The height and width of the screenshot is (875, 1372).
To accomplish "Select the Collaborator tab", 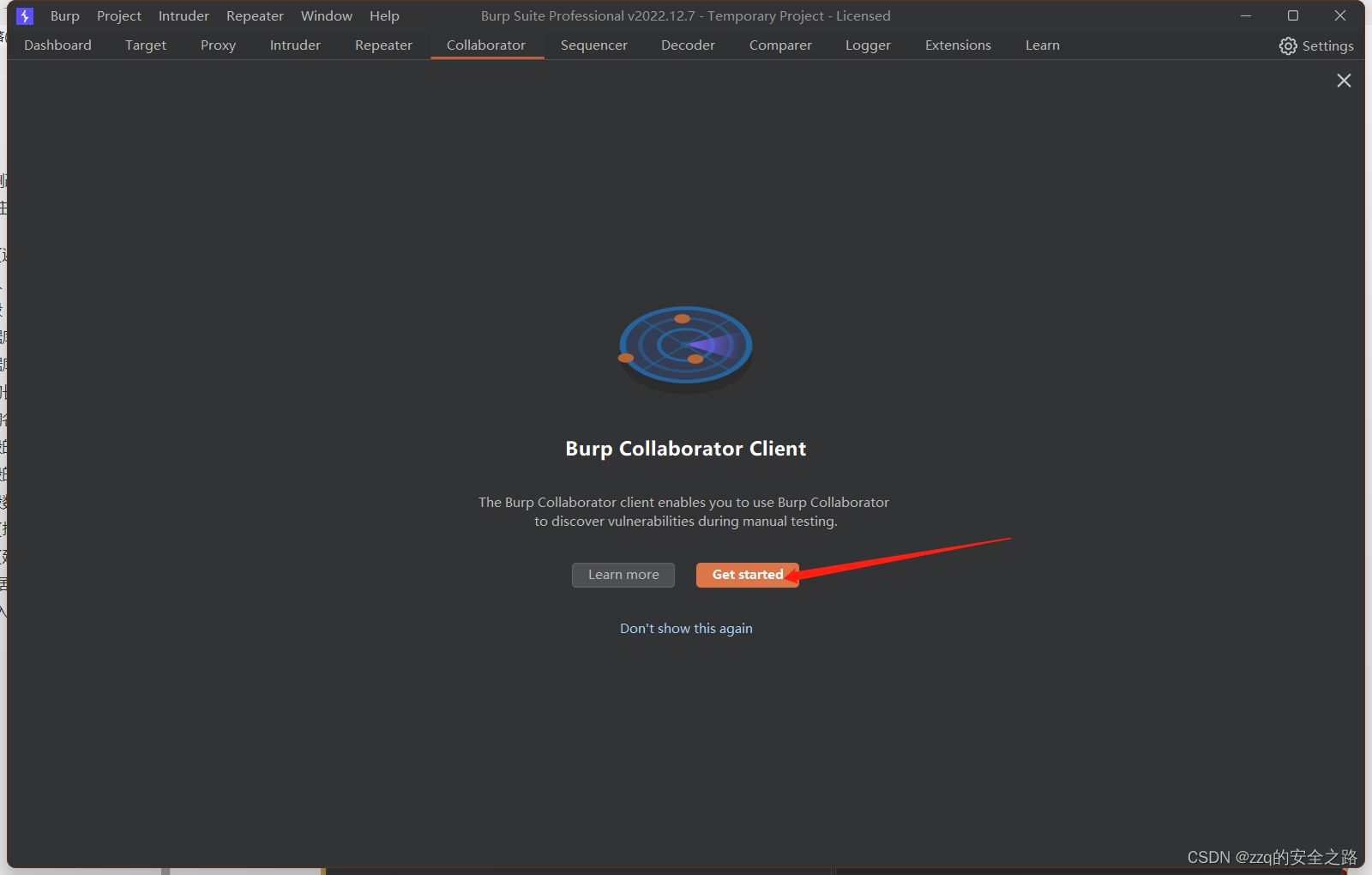I will 486,45.
